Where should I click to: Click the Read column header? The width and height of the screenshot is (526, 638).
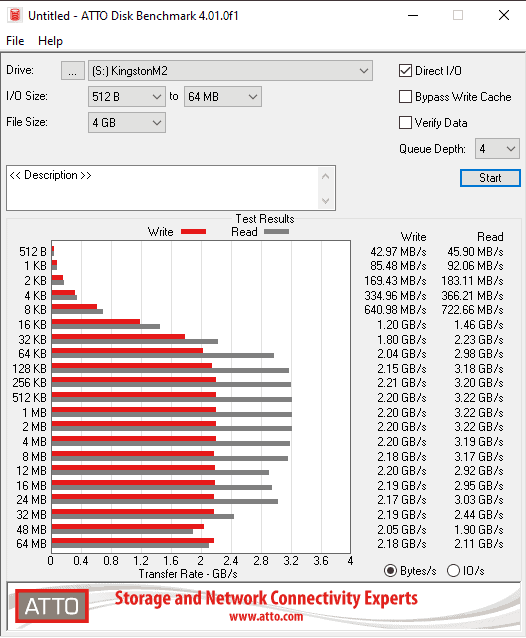tap(490, 237)
